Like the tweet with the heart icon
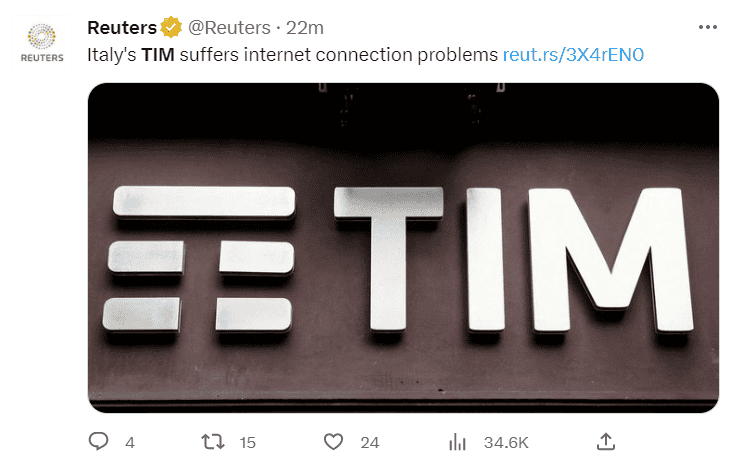 click(333, 442)
